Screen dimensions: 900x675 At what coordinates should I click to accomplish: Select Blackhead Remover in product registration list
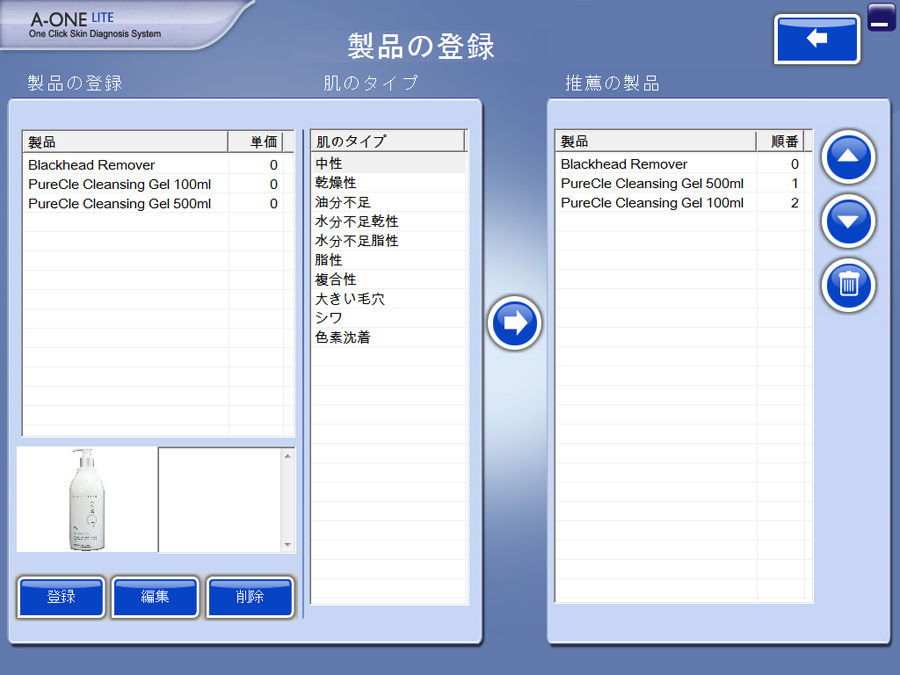[91, 165]
